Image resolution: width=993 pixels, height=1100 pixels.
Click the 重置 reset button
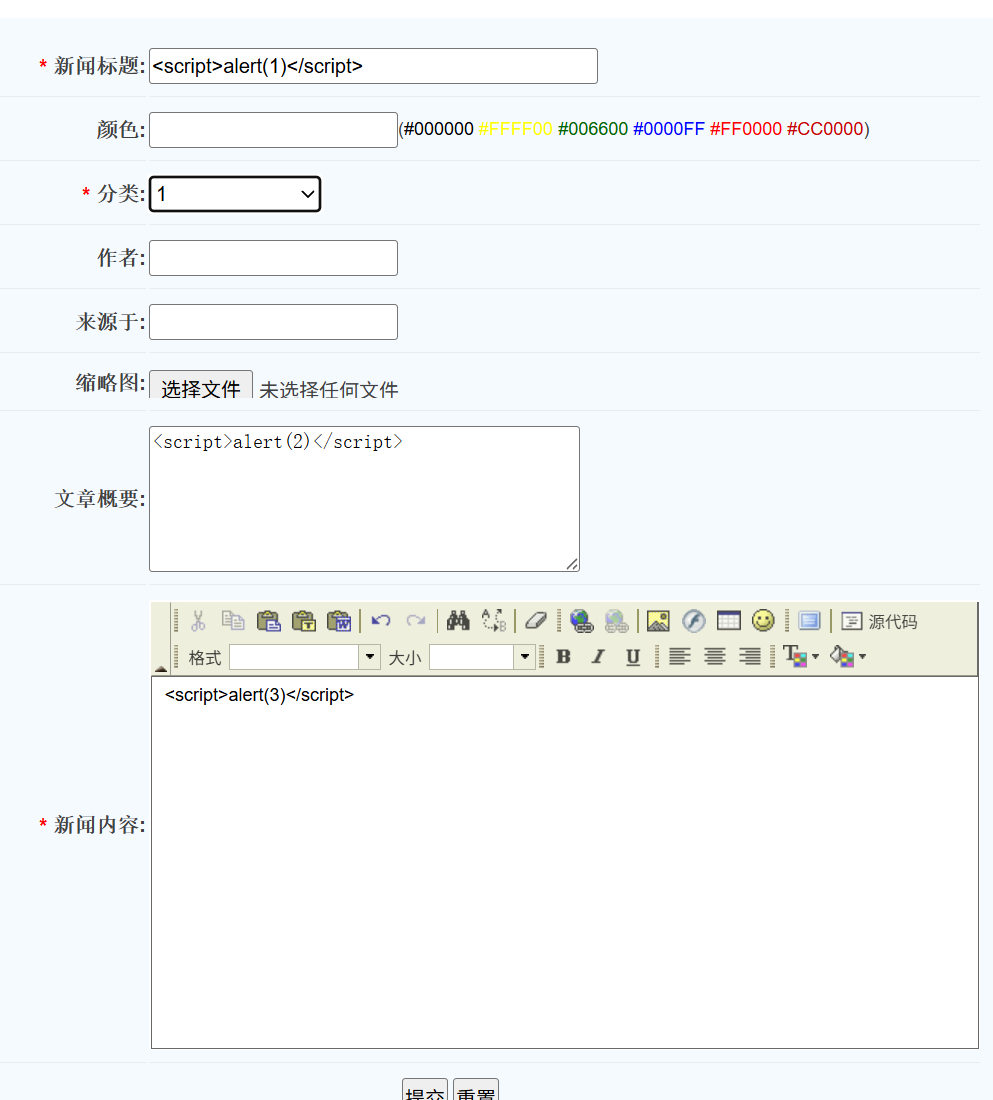476,1090
